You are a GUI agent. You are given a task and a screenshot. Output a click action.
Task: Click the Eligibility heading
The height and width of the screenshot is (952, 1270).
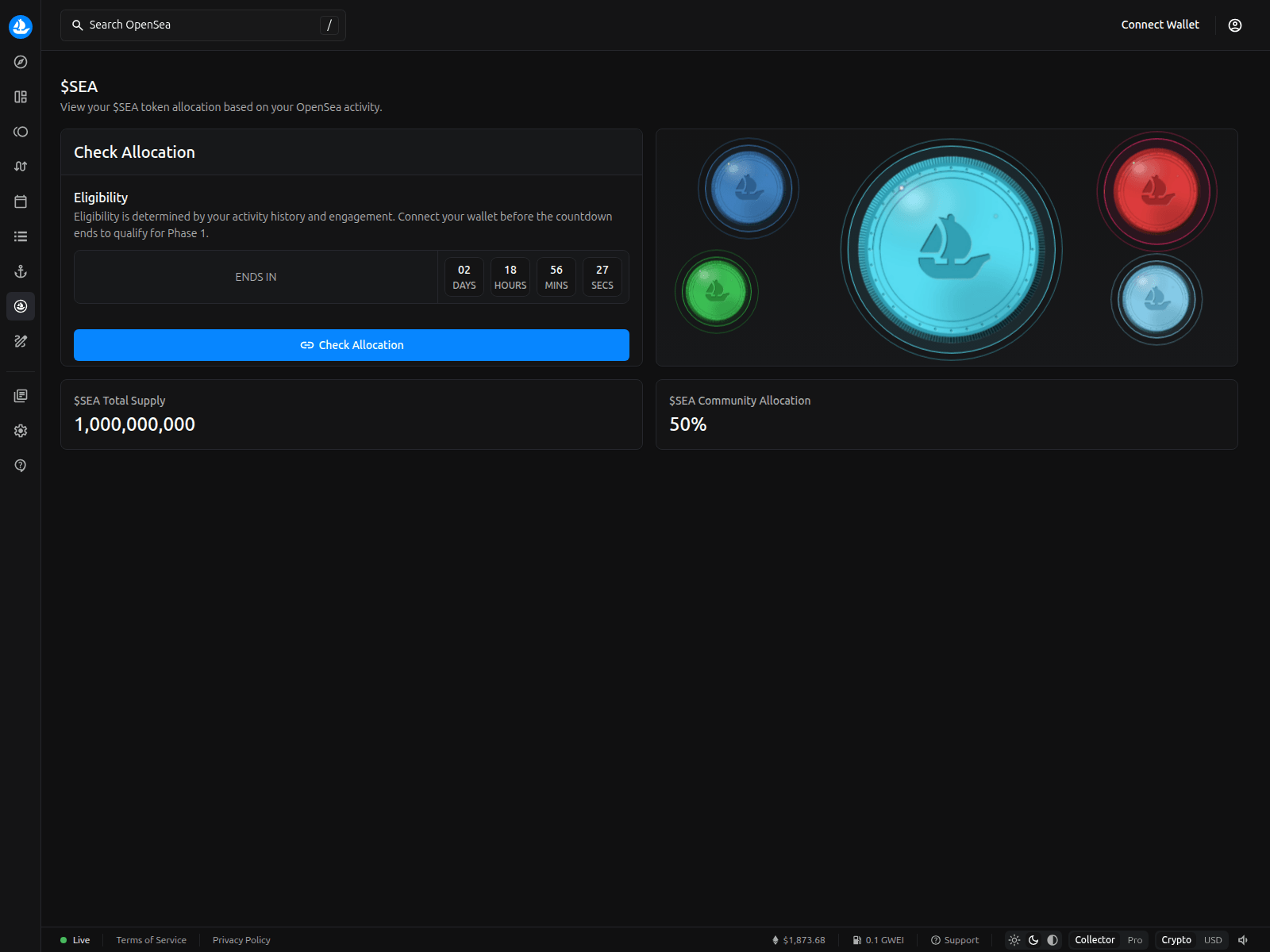(x=101, y=198)
